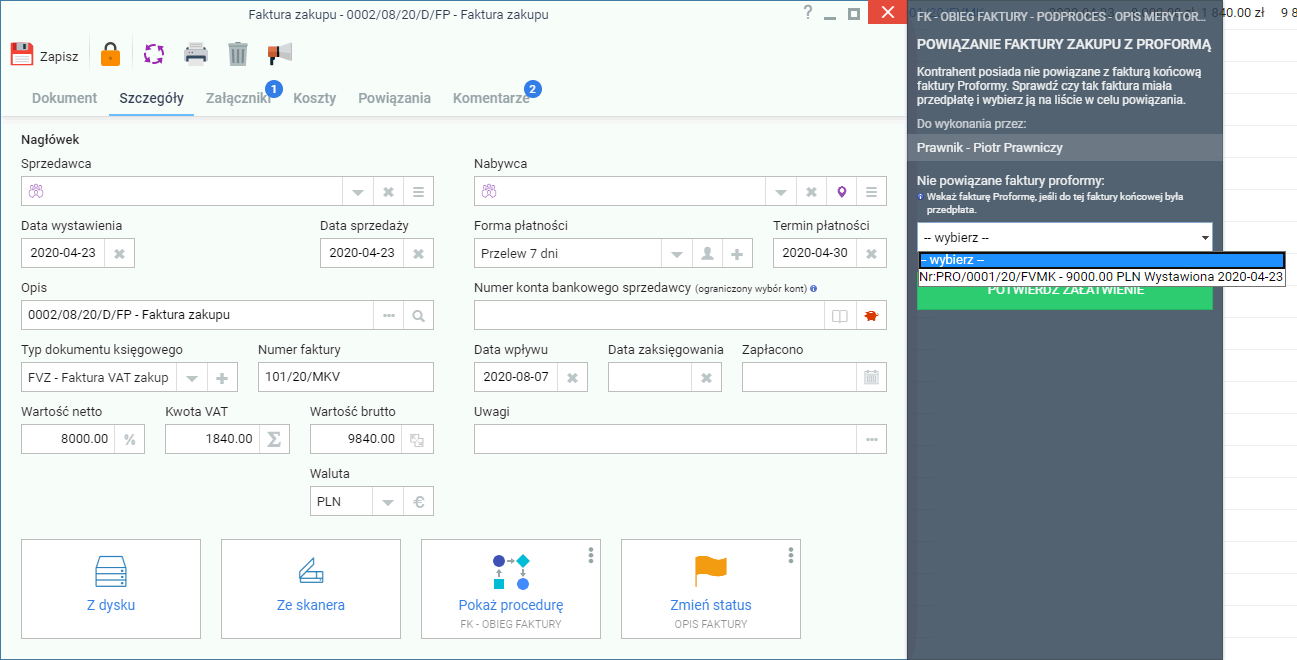Open the Komentarze tab
1297x660 pixels.
click(491, 98)
